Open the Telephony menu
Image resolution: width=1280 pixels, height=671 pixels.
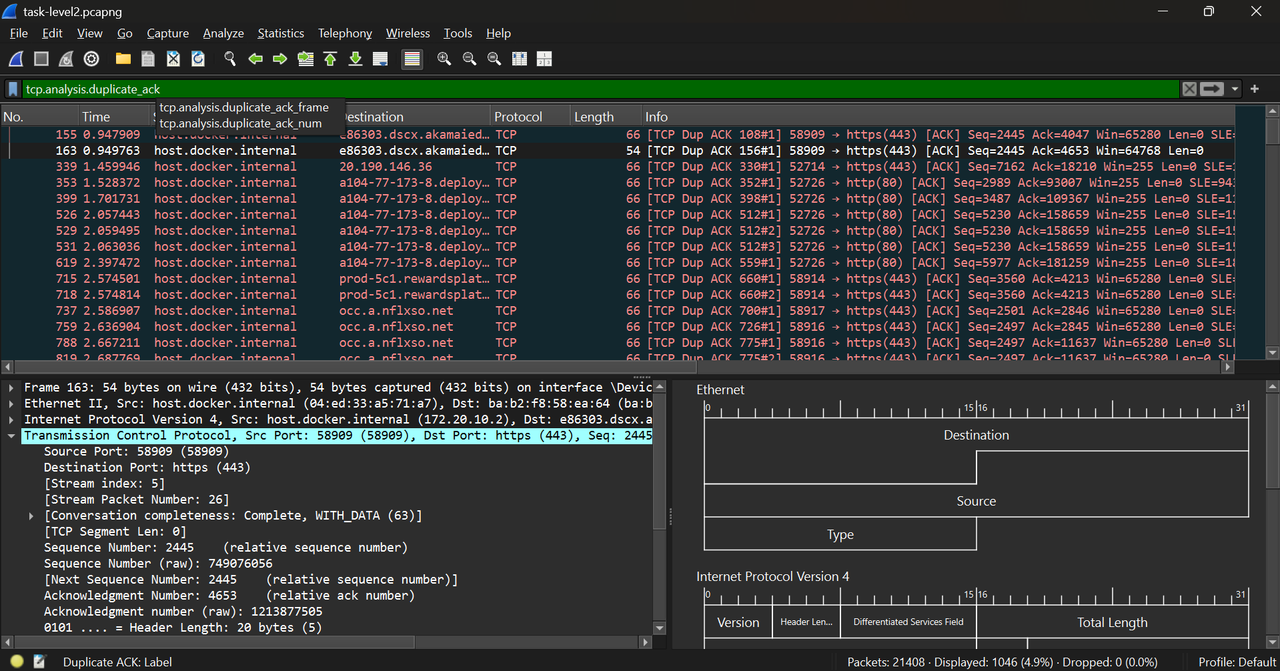pos(345,33)
